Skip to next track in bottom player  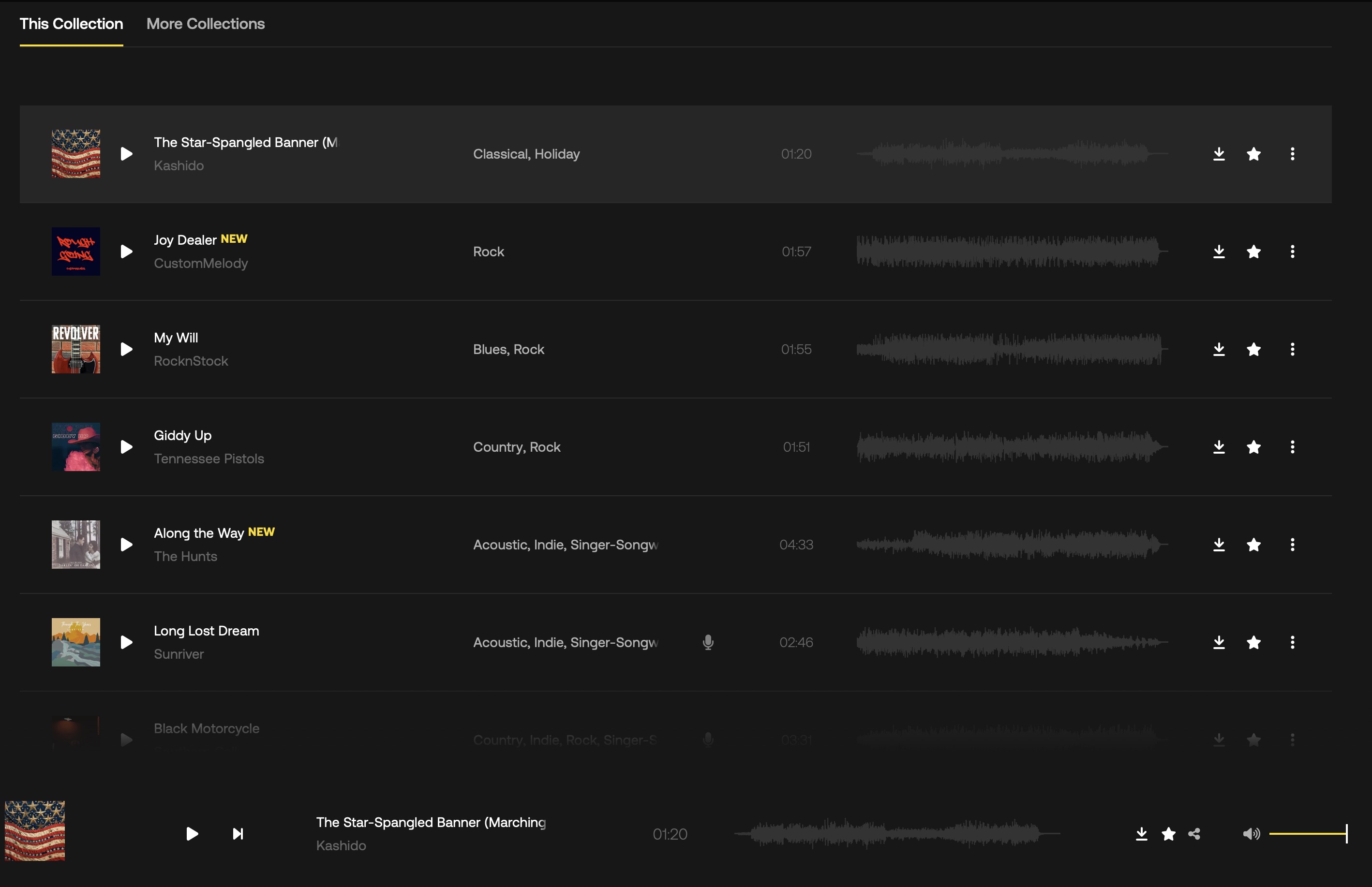pos(238,834)
